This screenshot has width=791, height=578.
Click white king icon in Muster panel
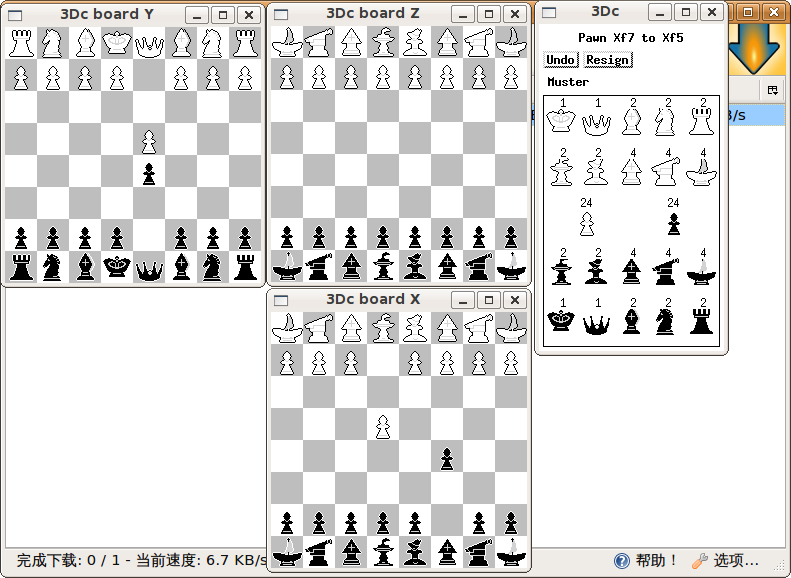561,121
